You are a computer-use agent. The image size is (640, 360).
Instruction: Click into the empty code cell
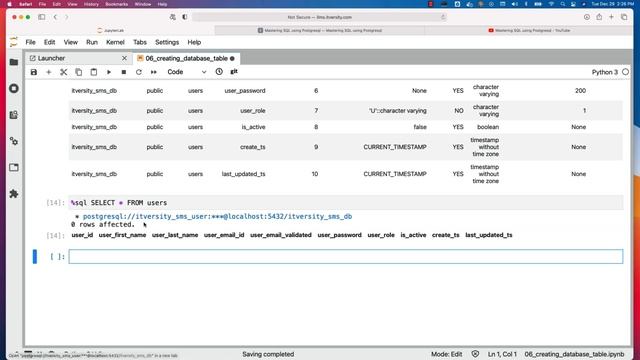pos(346,256)
